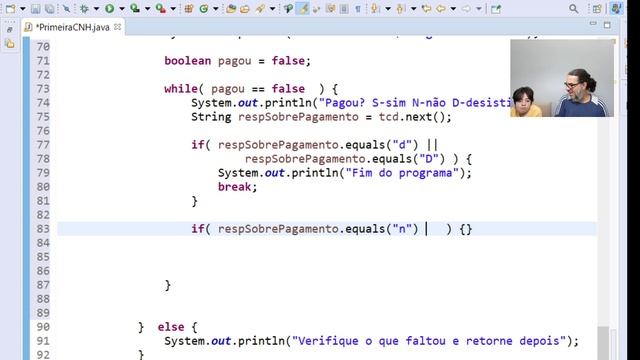
Task: Click the Save icon in toolbar
Action: click(x=36, y=9)
